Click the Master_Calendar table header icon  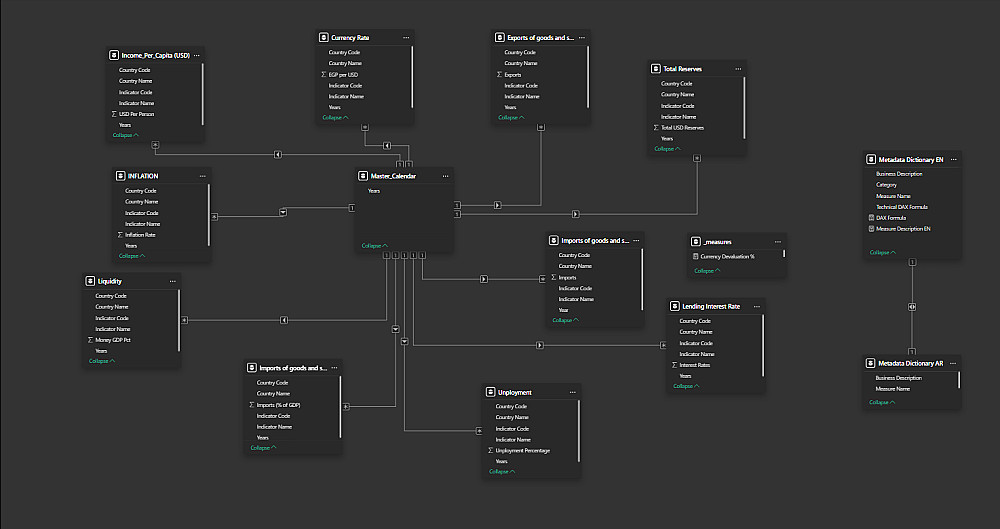point(363,176)
